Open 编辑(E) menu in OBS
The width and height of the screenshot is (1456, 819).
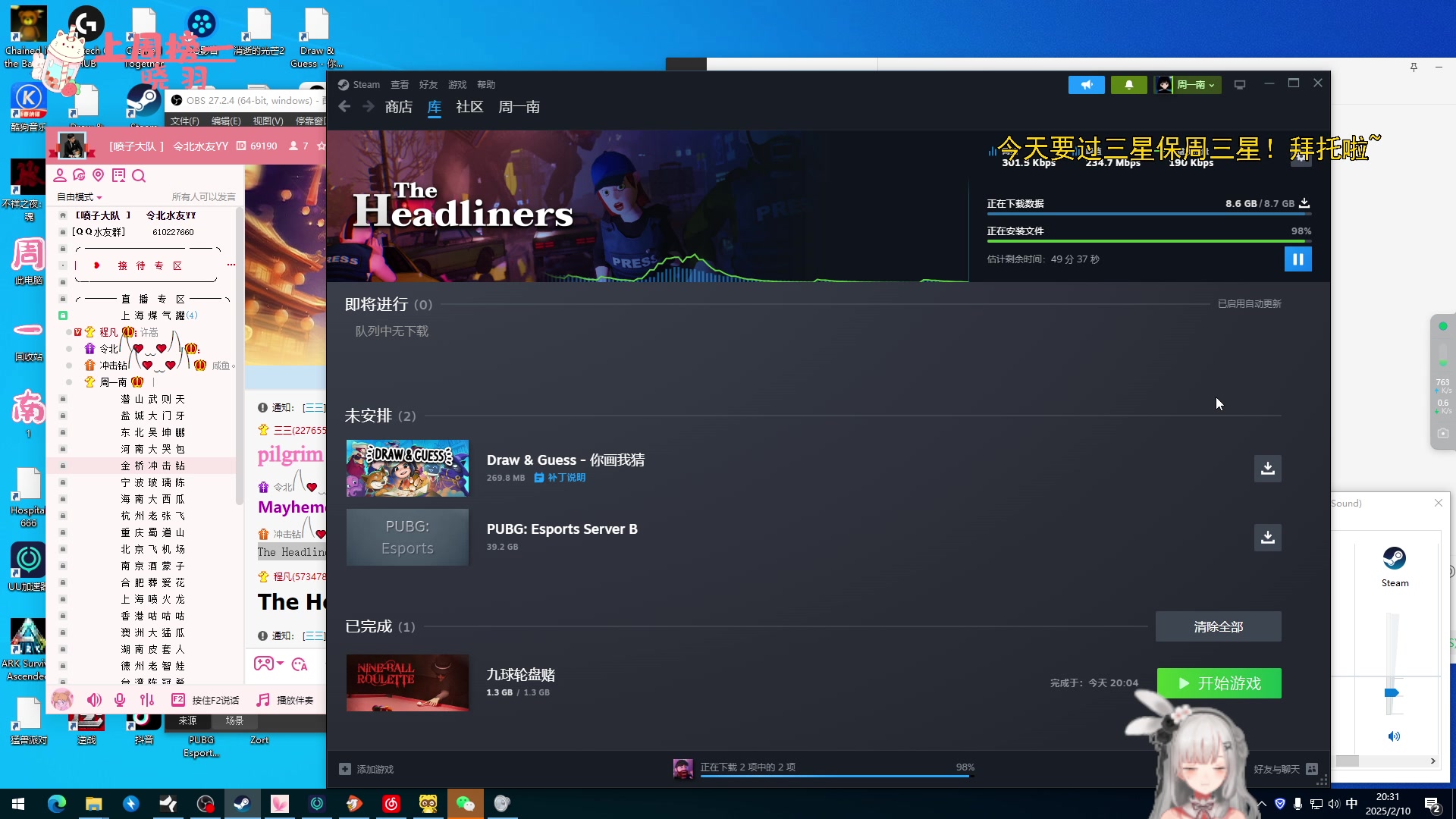tap(226, 121)
